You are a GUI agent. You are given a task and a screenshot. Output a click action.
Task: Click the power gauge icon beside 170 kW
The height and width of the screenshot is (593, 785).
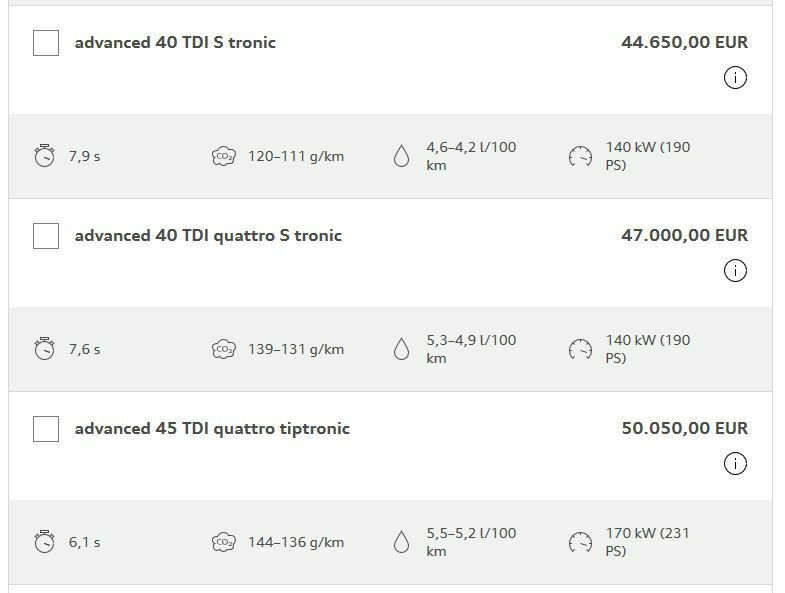580,542
